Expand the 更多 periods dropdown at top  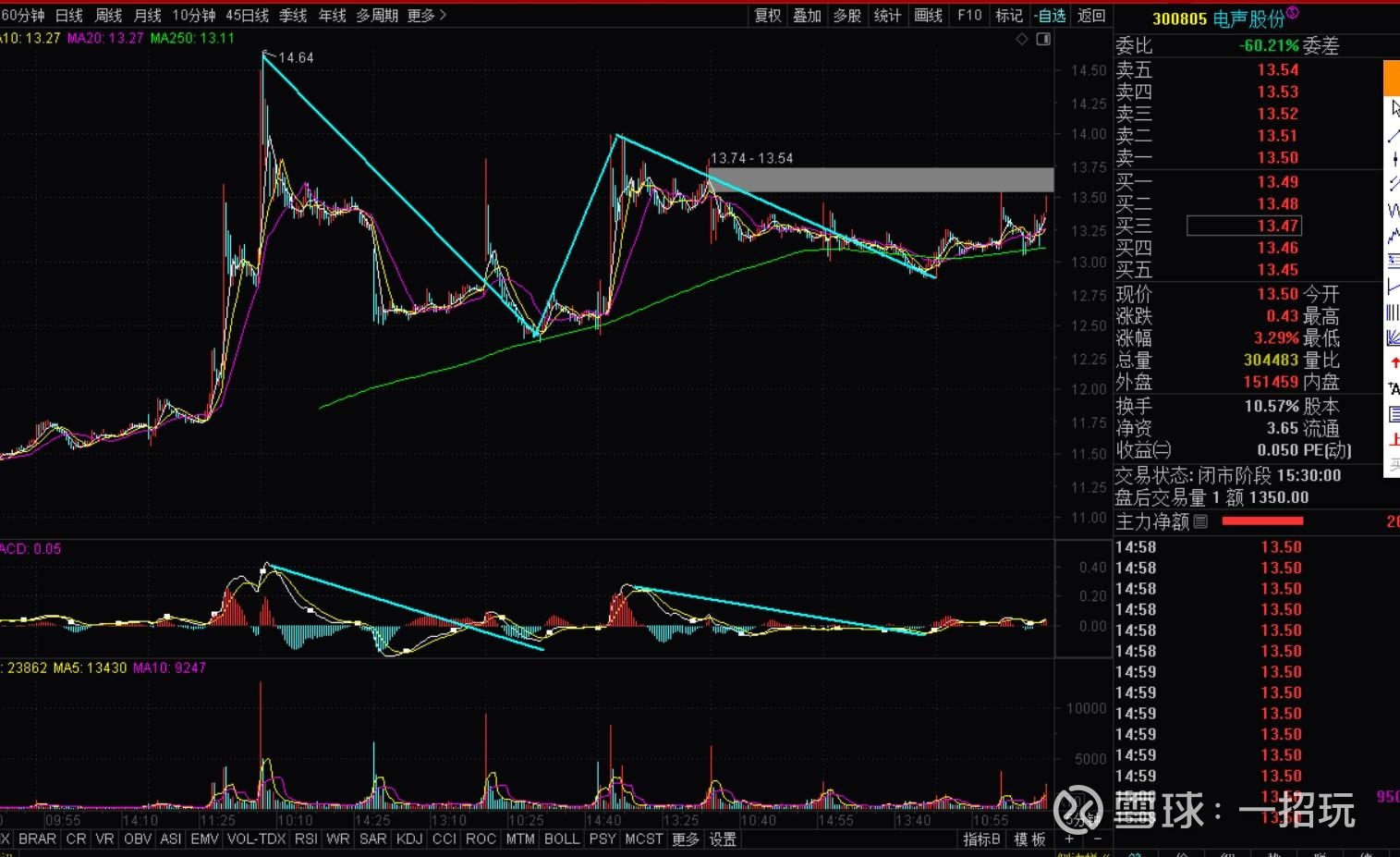(427, 15)
